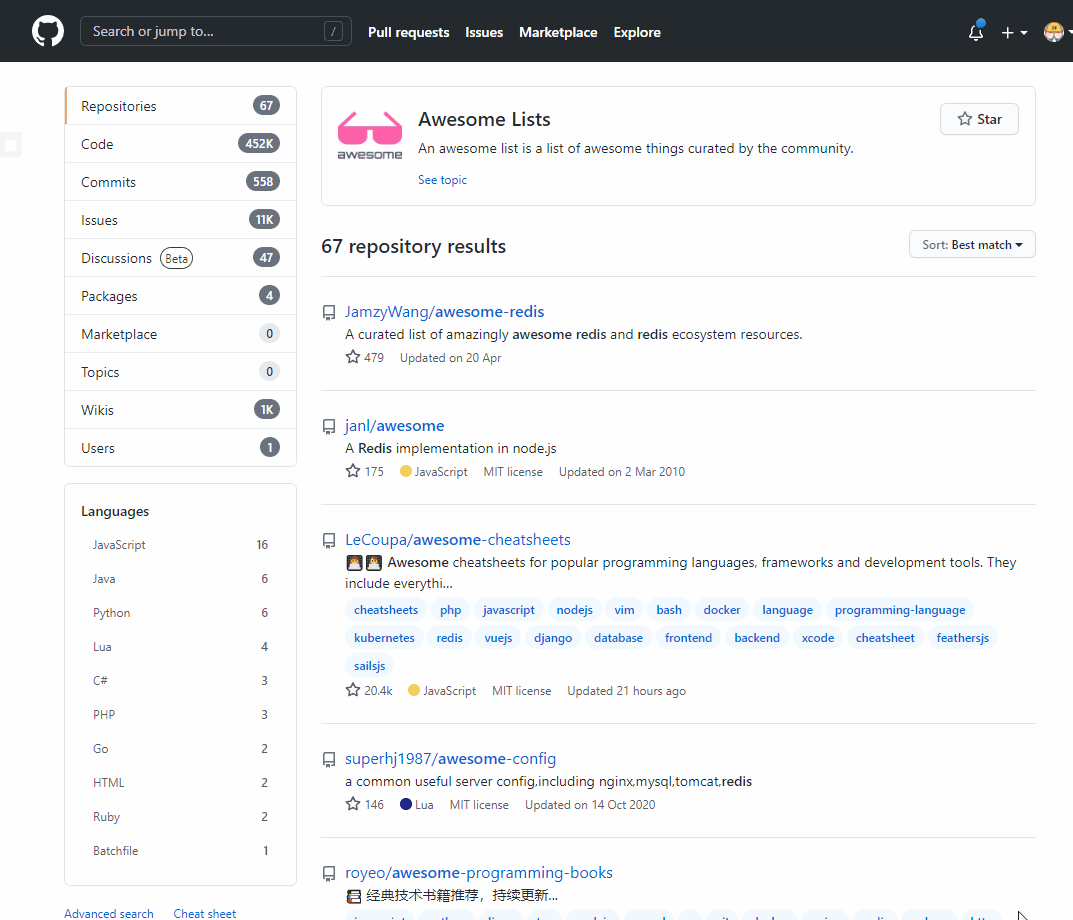Image resolution: width=1073 pixels, height=920 pixels.
Task: Switch to the Commits results tab
Action: 109,182
